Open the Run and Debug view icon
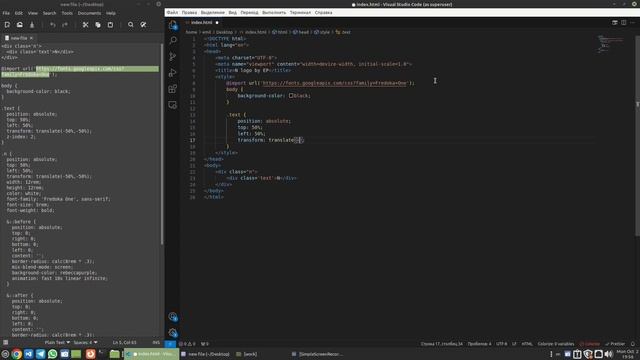640x360 pixels. [173, 73]
